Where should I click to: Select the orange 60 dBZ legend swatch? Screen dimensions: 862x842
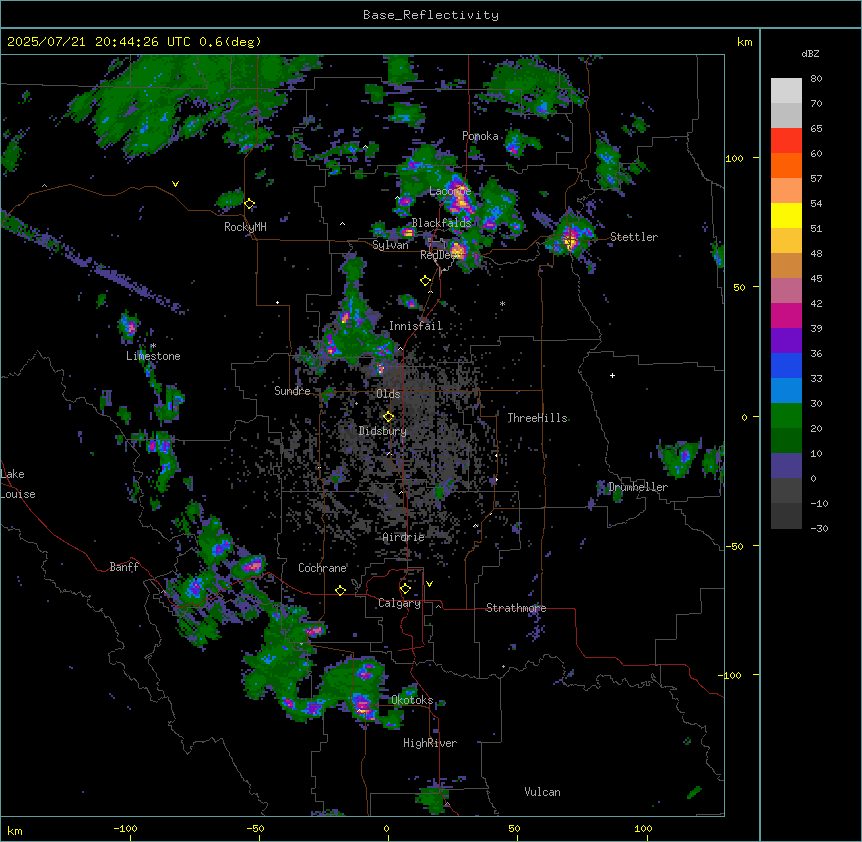click(x=786, y=165)
